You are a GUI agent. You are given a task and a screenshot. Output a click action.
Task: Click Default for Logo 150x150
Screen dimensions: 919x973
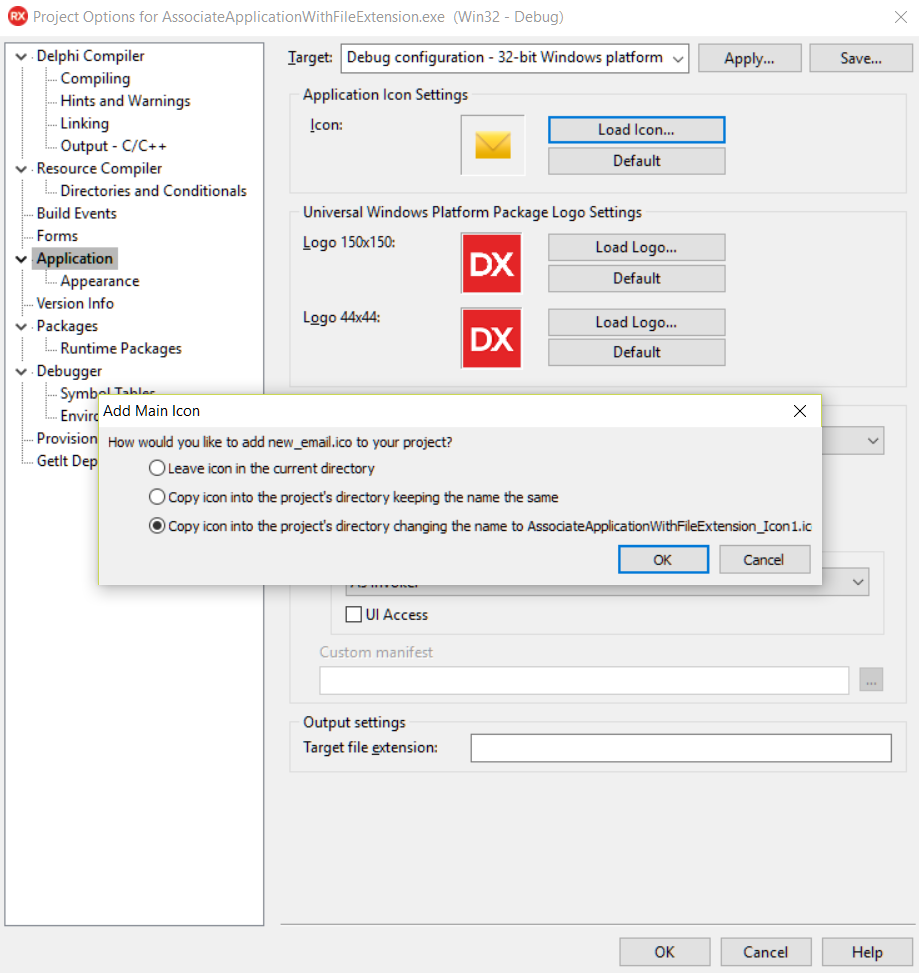click(x=637, y=278)
